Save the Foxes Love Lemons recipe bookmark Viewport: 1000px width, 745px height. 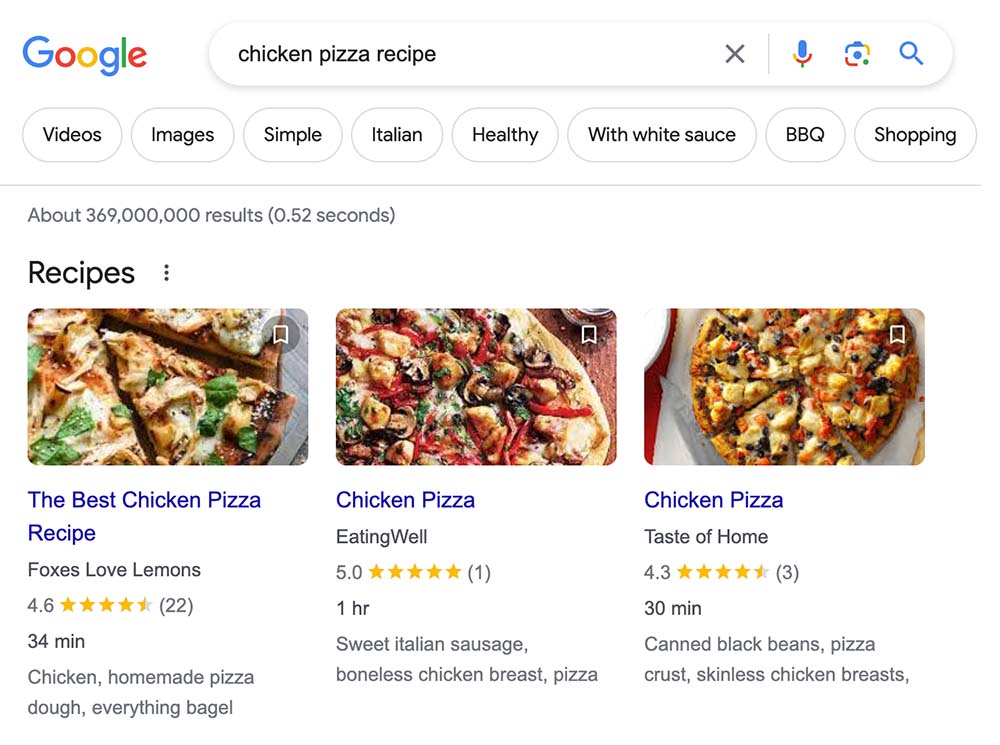click(x=281, y=335)
